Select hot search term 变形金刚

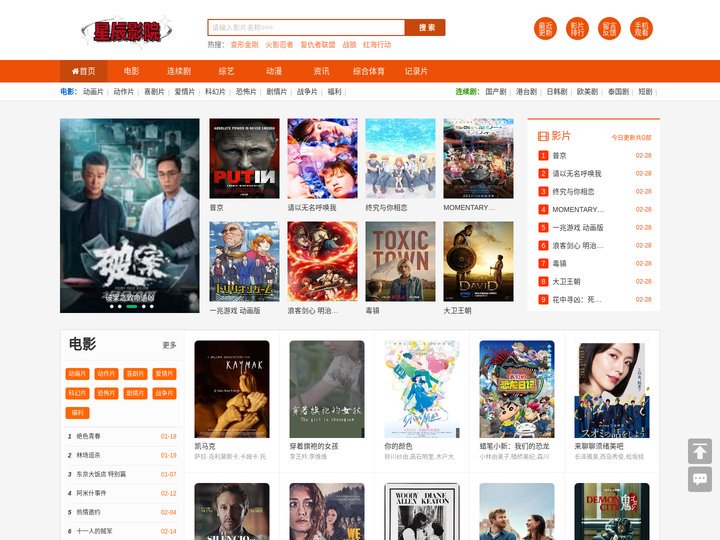244,45
